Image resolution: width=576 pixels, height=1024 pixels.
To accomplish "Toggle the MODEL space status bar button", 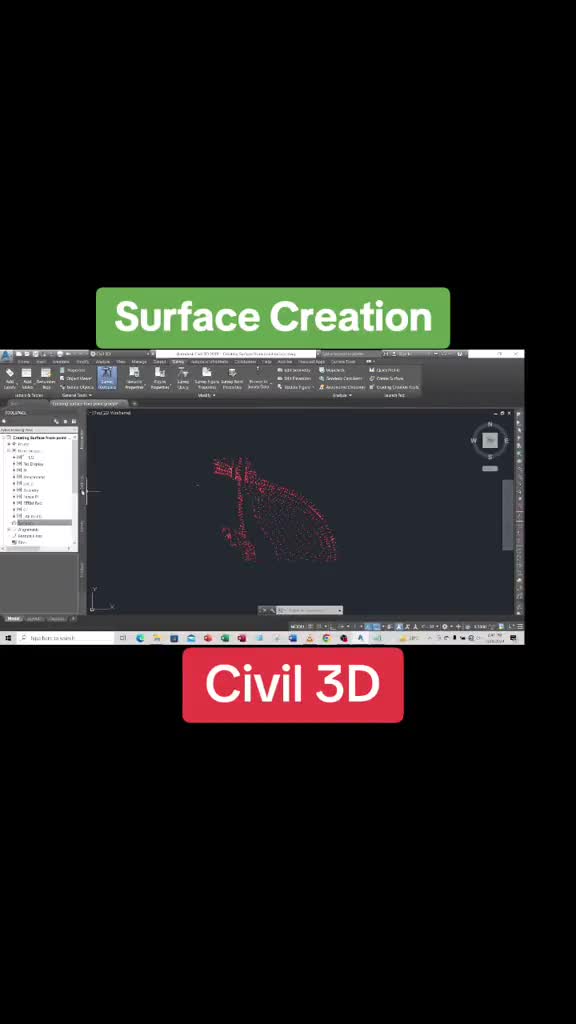I will [x=296, y=626].
